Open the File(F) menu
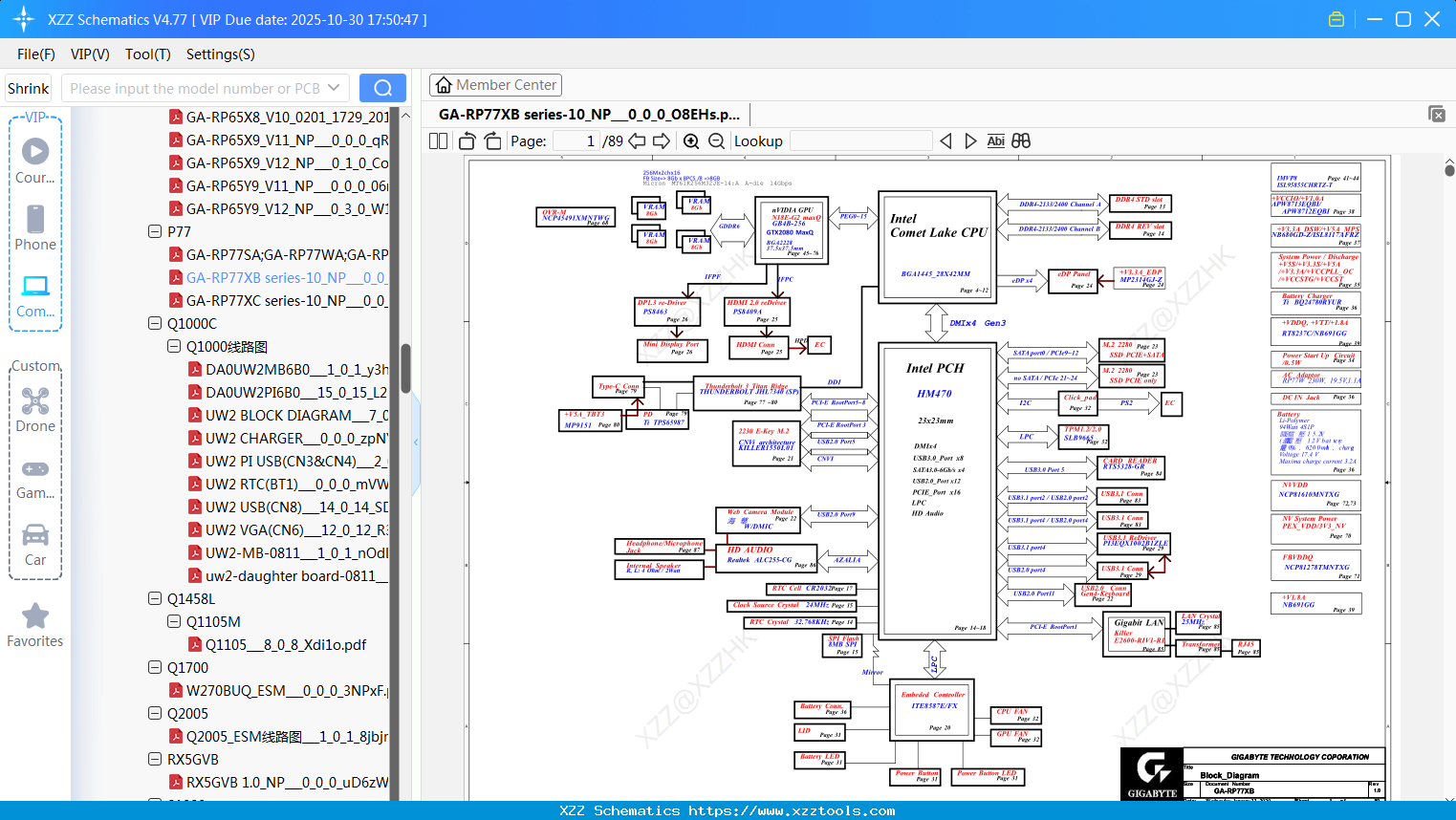Viewport: 1456px width, 820px height. click(x=36, y=54)
